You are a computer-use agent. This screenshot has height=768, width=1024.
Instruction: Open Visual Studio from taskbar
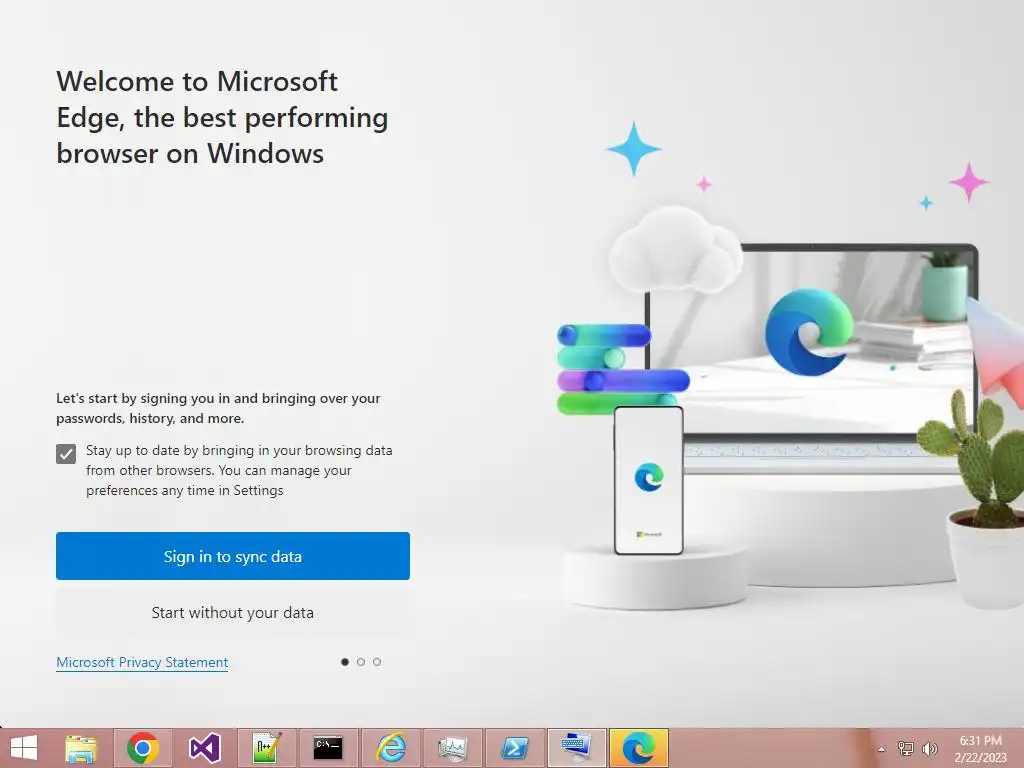tap(204, 748)
